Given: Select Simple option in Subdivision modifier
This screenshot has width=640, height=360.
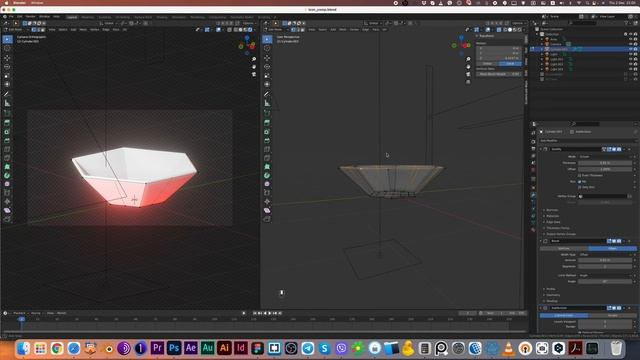Looking at the screenshot, I should 612,315.
